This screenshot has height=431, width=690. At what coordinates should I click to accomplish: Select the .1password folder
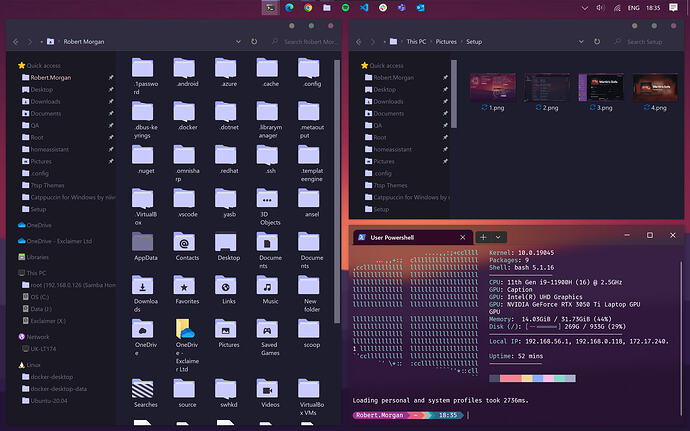pyautogui.click(x=143, y=76)
